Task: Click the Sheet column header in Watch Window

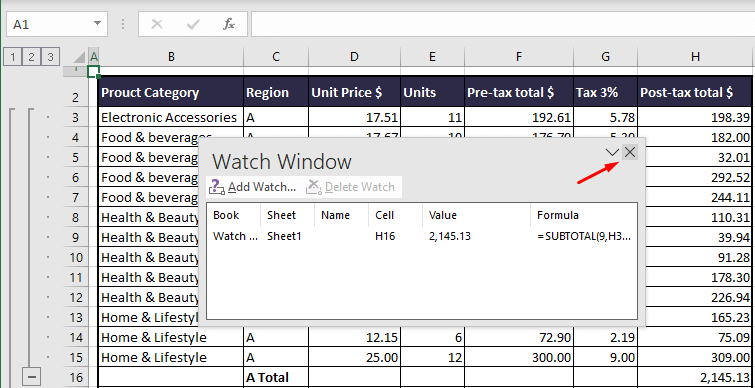Action: (x=287, y=215)
